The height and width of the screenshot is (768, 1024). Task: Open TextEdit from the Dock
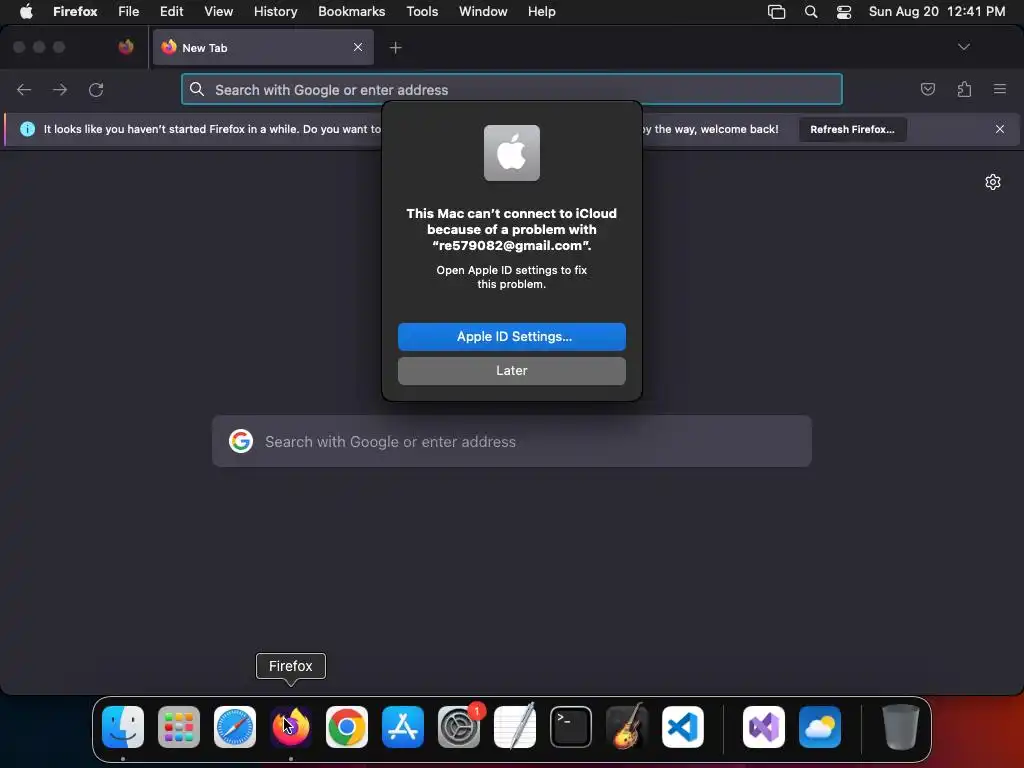click(515, 727)
